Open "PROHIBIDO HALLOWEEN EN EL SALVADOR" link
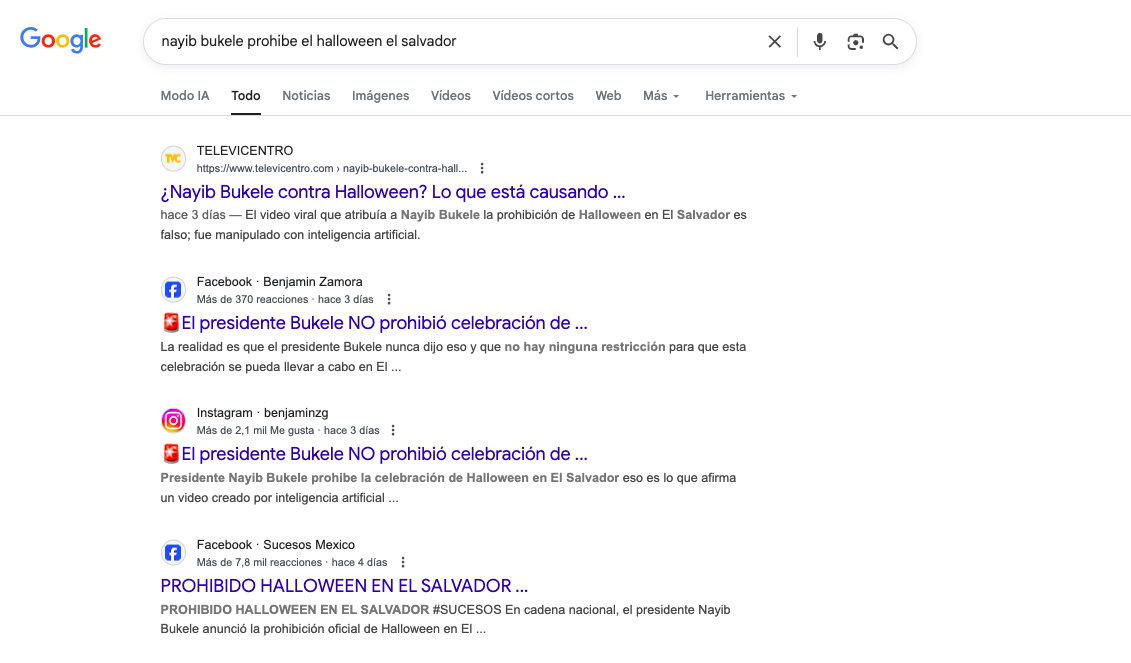1131x663 pixels. 344,585
